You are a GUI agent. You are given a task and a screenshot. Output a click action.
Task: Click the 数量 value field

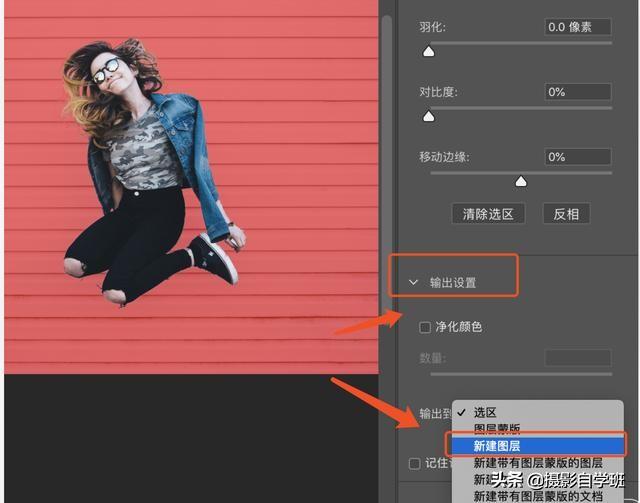point(577,357)
